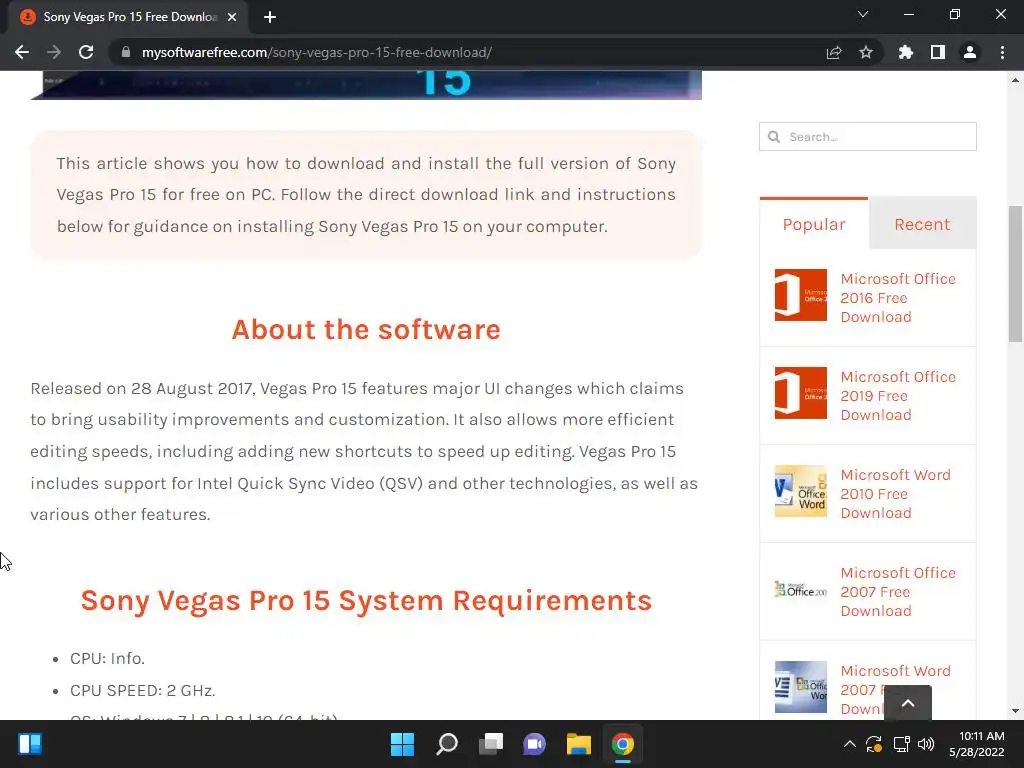Open the Chrome profile icon

pos(970,52)
